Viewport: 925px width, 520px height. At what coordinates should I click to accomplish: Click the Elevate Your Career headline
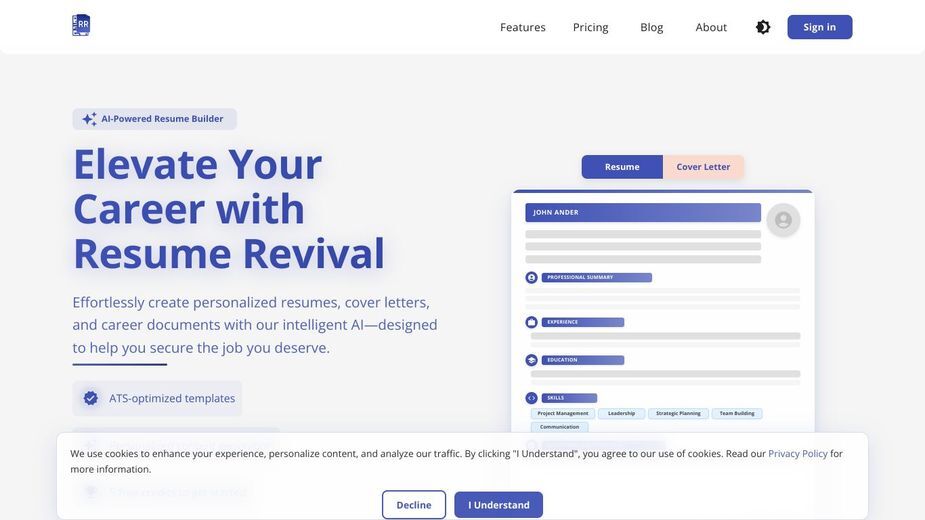click(229, 209)
